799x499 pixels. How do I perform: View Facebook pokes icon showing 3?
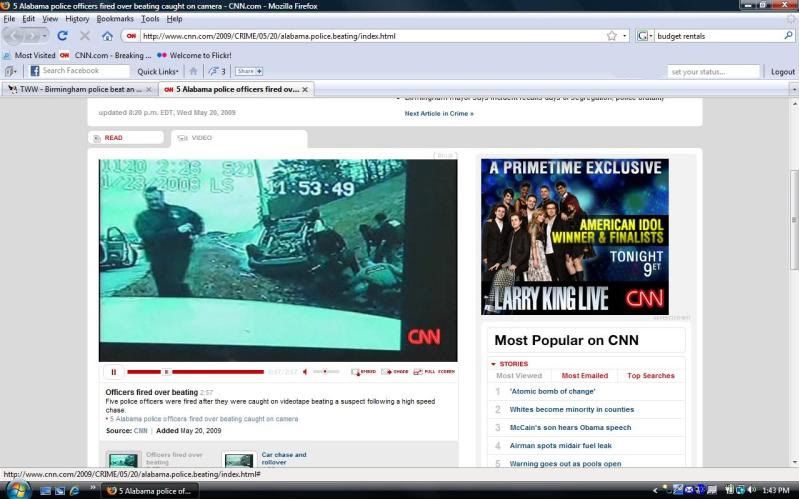[217, 71]
